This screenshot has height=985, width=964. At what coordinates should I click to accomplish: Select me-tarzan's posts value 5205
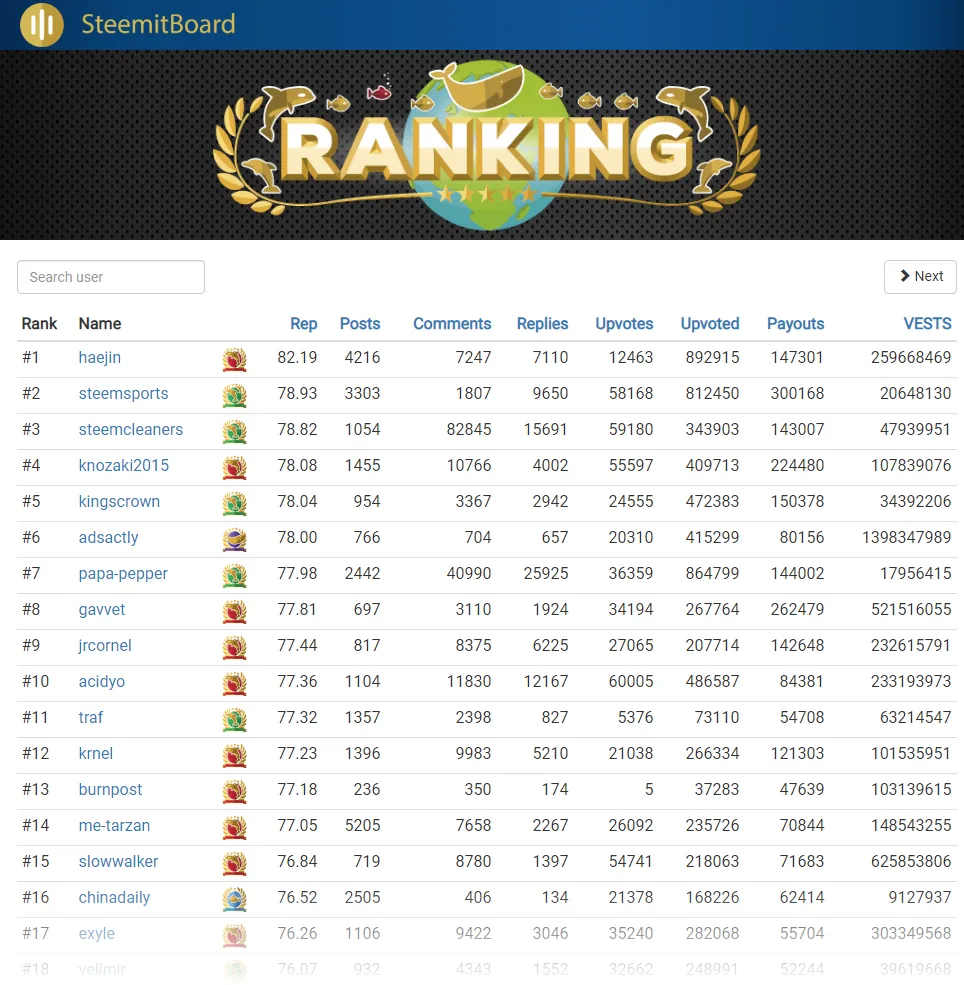pyautogui.click(x=362, y=825)
